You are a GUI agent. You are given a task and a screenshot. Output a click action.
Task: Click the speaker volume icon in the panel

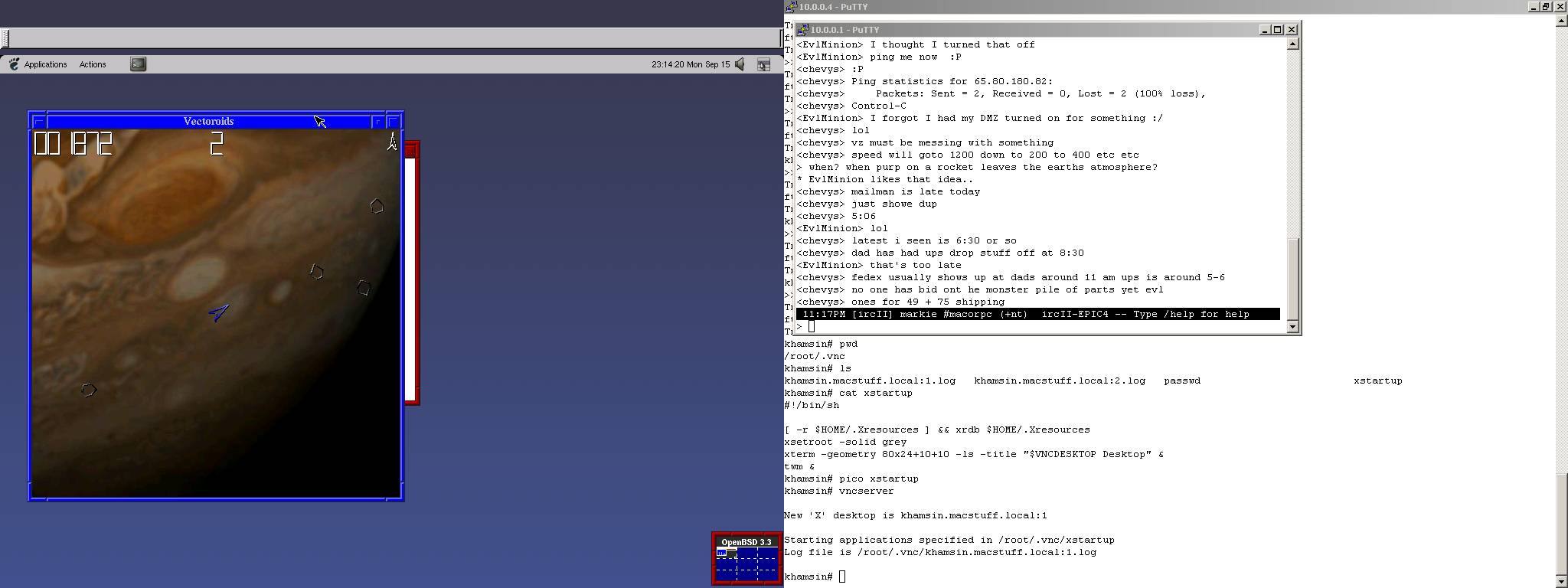pyautogui.click(x=740, y=64)
